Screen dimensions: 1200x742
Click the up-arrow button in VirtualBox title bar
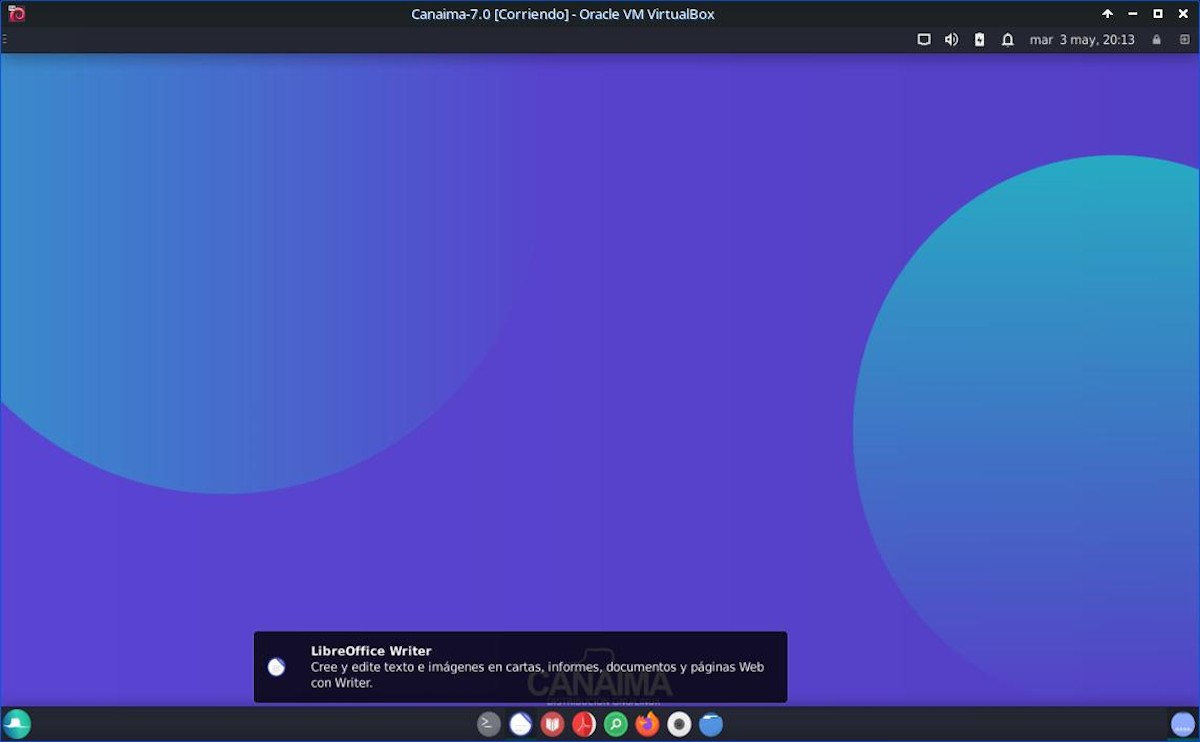tap(1107, 14)
